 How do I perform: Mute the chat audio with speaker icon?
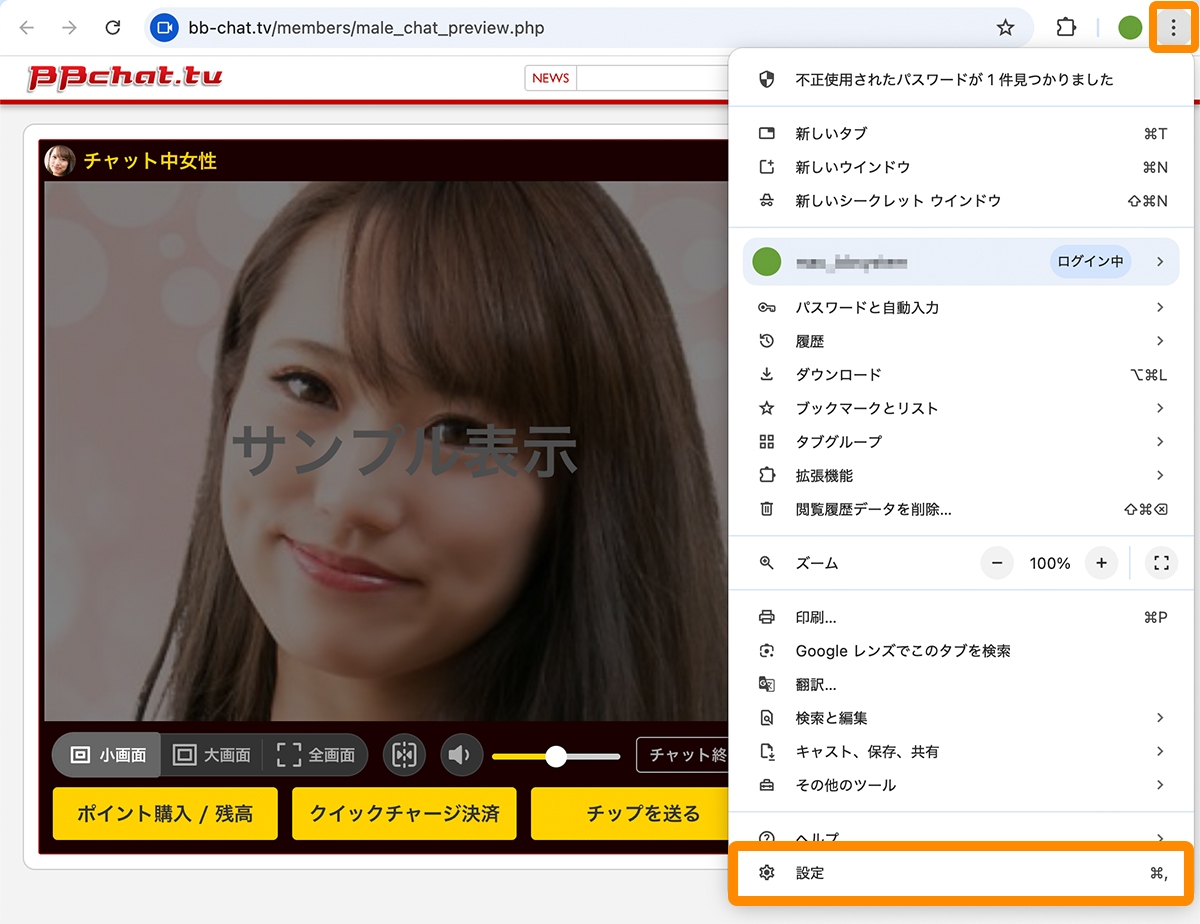coord(461,754)
